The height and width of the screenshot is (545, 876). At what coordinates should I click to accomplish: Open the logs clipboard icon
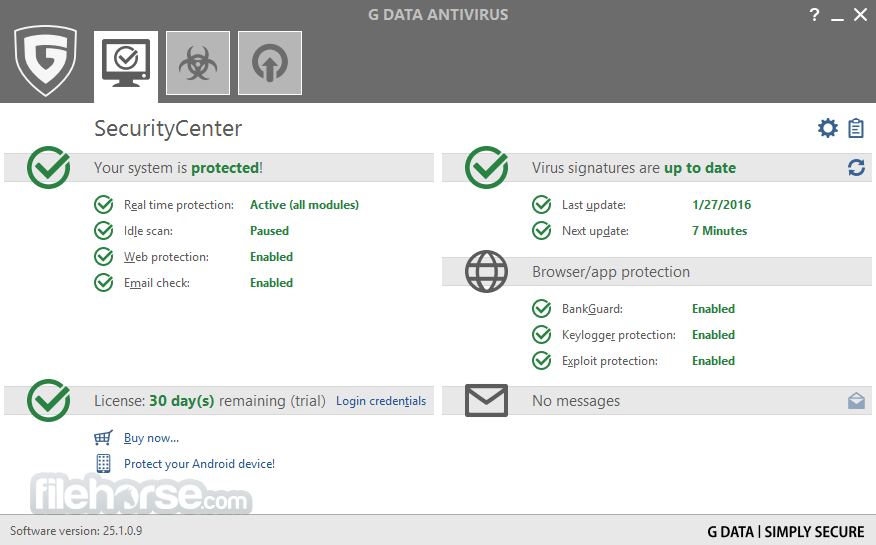coord(855,128)
